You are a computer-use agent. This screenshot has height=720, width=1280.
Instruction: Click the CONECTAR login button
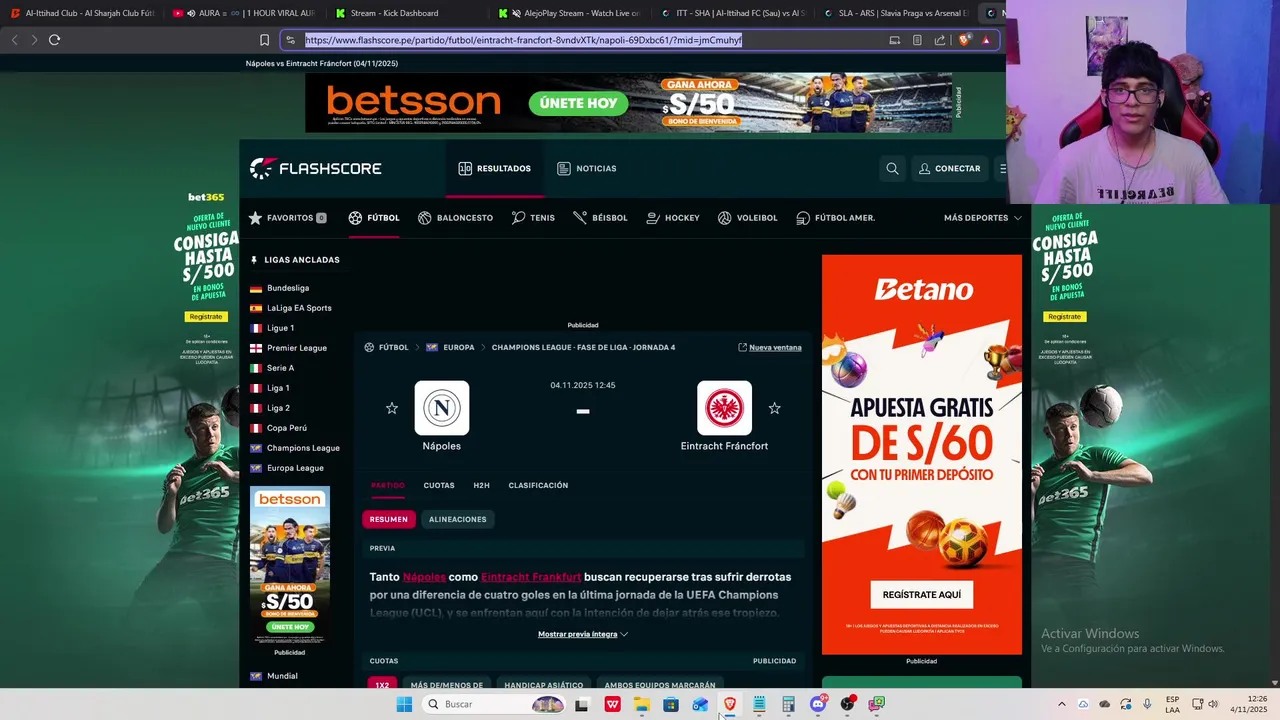950,169
